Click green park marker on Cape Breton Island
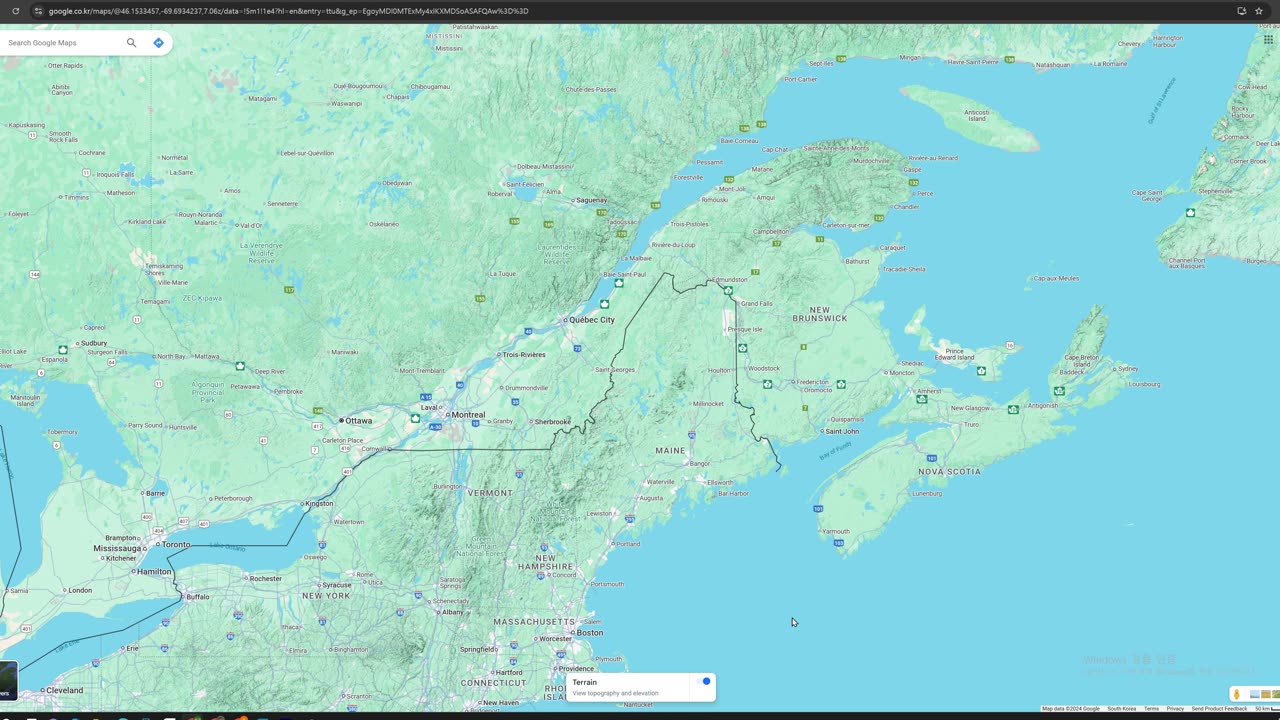The height and width of the screenshot is (720, 1280). (x=1059, y=391)
